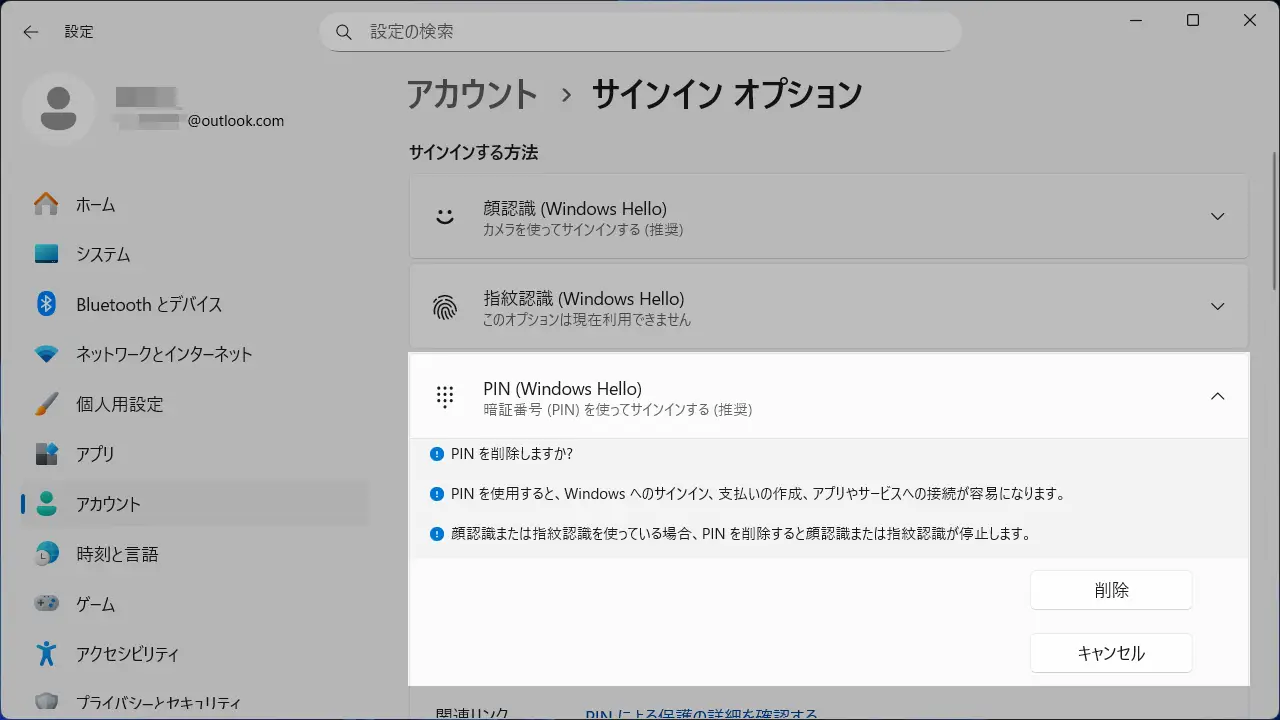Click the ゲーム controller icon
This screenshot has width=1280, height=720.
click(x=46, y=604)
